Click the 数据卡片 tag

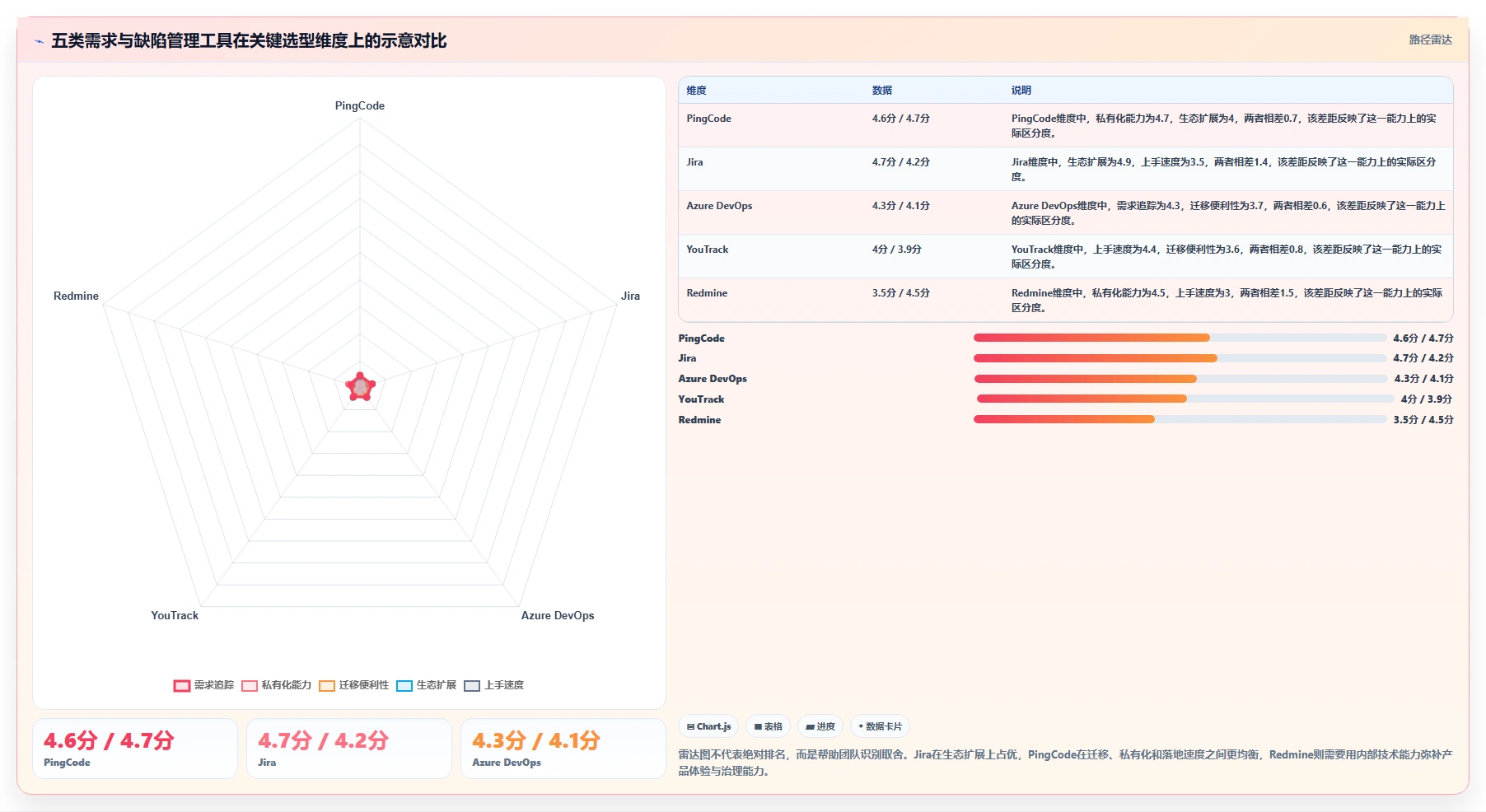[880, 726]
